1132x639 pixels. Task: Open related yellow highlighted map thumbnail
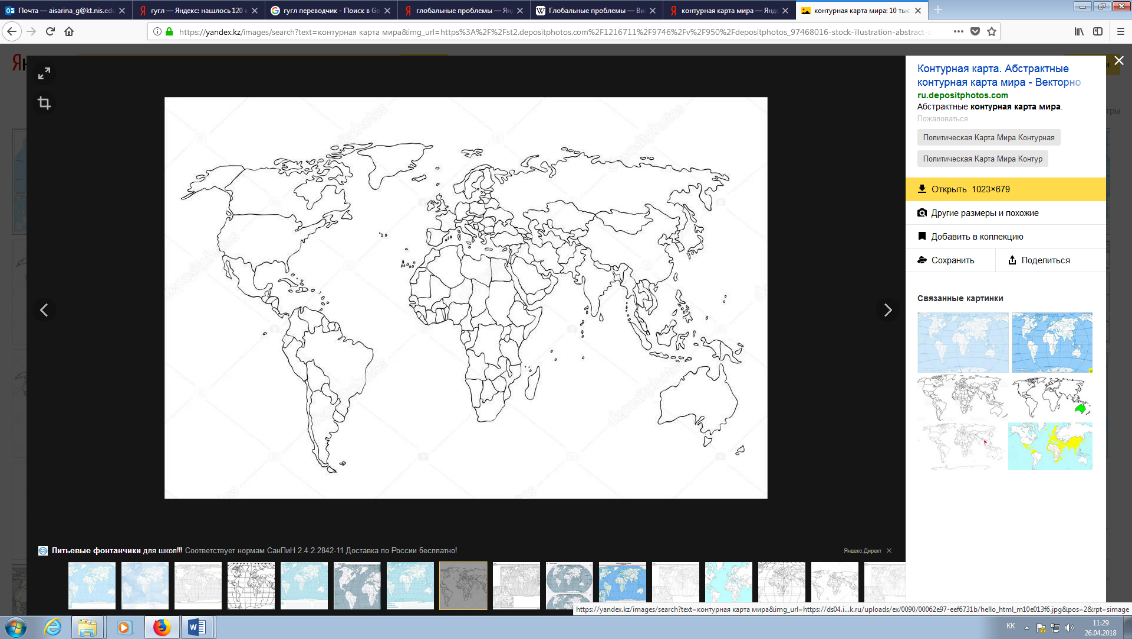1050,446
